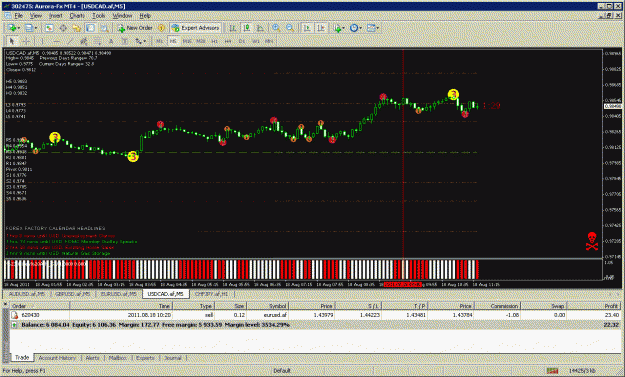Switch to GBPUSD.af,M5 chart tab
The image size is (625, 377).
(x=73, y=294)
